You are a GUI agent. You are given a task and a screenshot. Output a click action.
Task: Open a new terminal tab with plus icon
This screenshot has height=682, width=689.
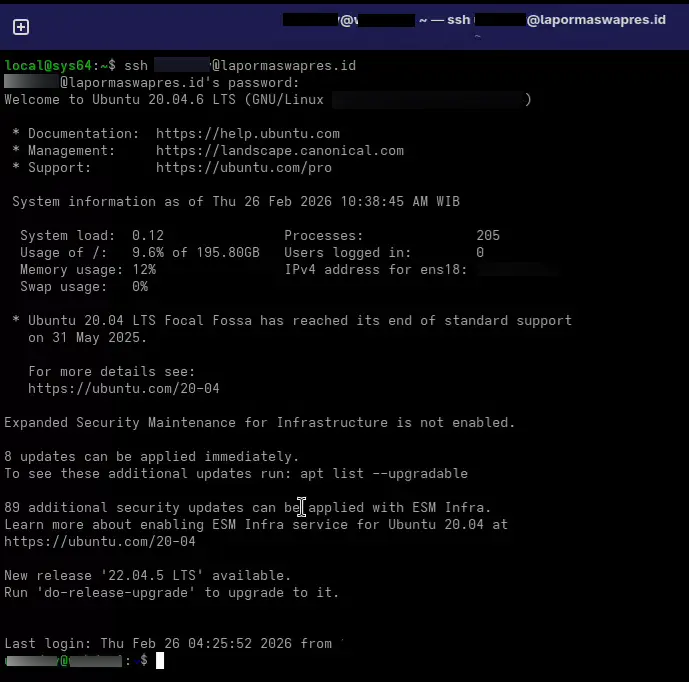21,27
